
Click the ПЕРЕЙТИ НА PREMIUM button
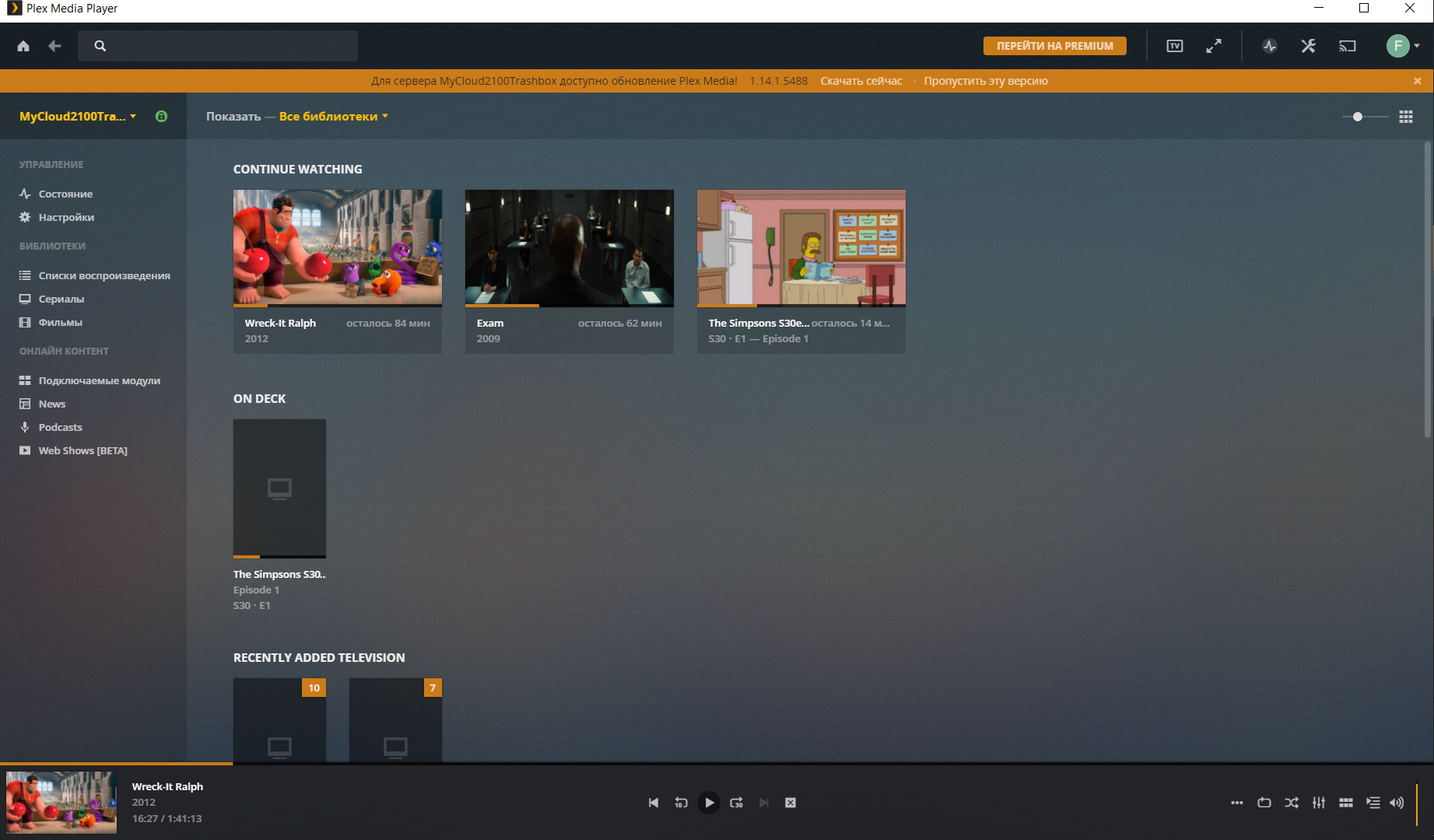1055,46
